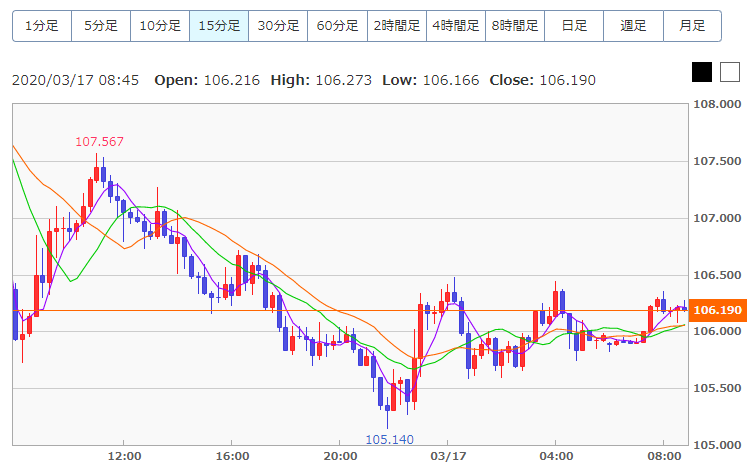Pick the black chart theme swatch
Image resolution: width=755 pixels, height=473 pixels.
[702, 72]
